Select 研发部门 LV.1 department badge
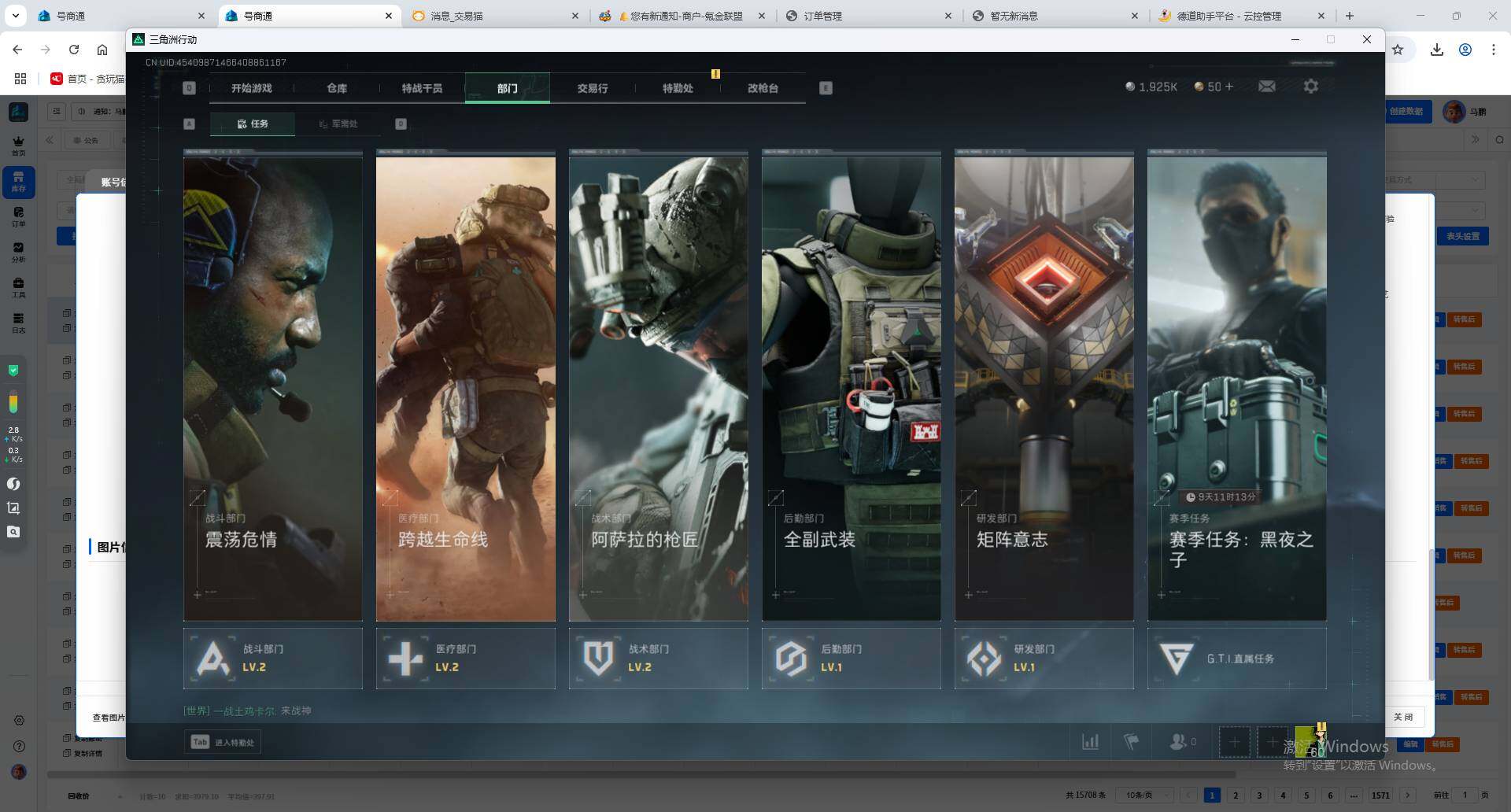 (1044, 658)
